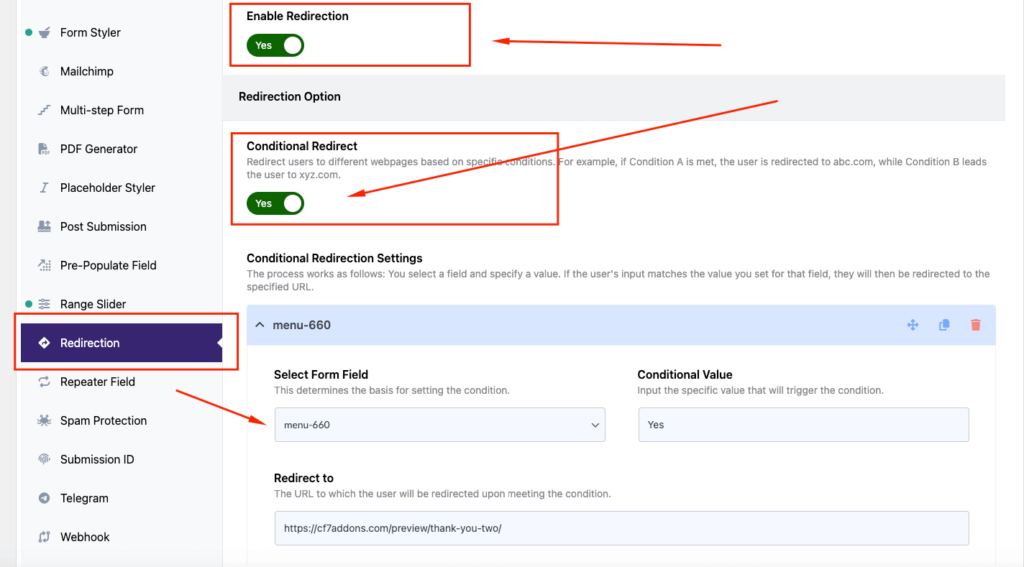Click the Webhook icon in sidebar

(x=44, y=537)
